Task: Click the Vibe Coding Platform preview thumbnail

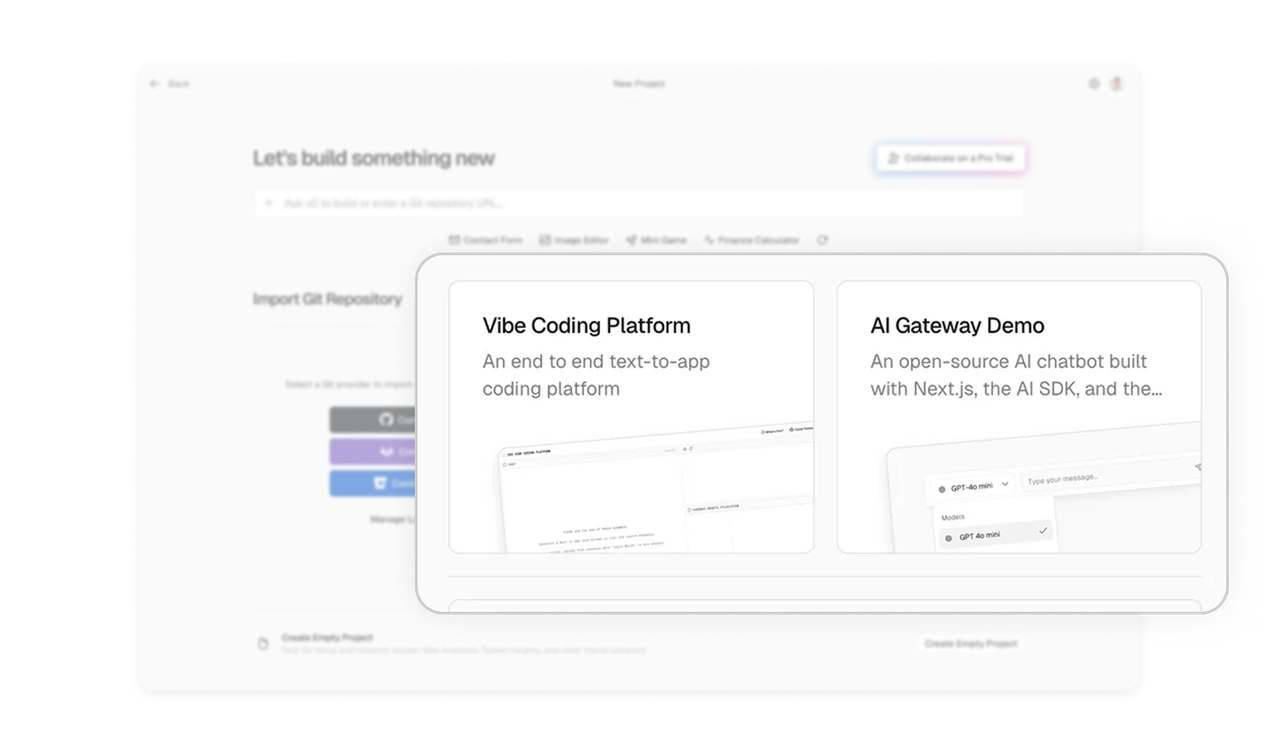Action: coord(657,487)
